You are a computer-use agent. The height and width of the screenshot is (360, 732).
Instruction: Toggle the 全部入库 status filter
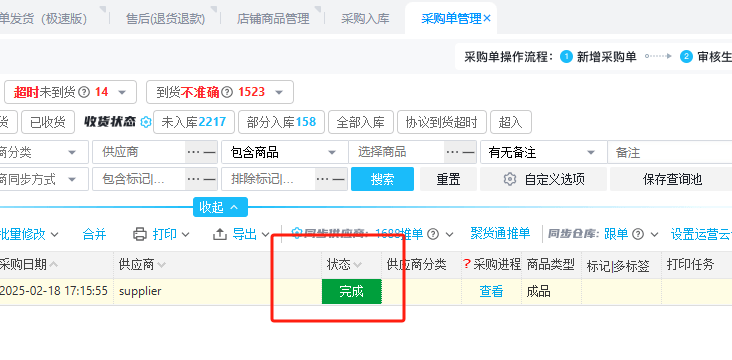pos(361,122)
